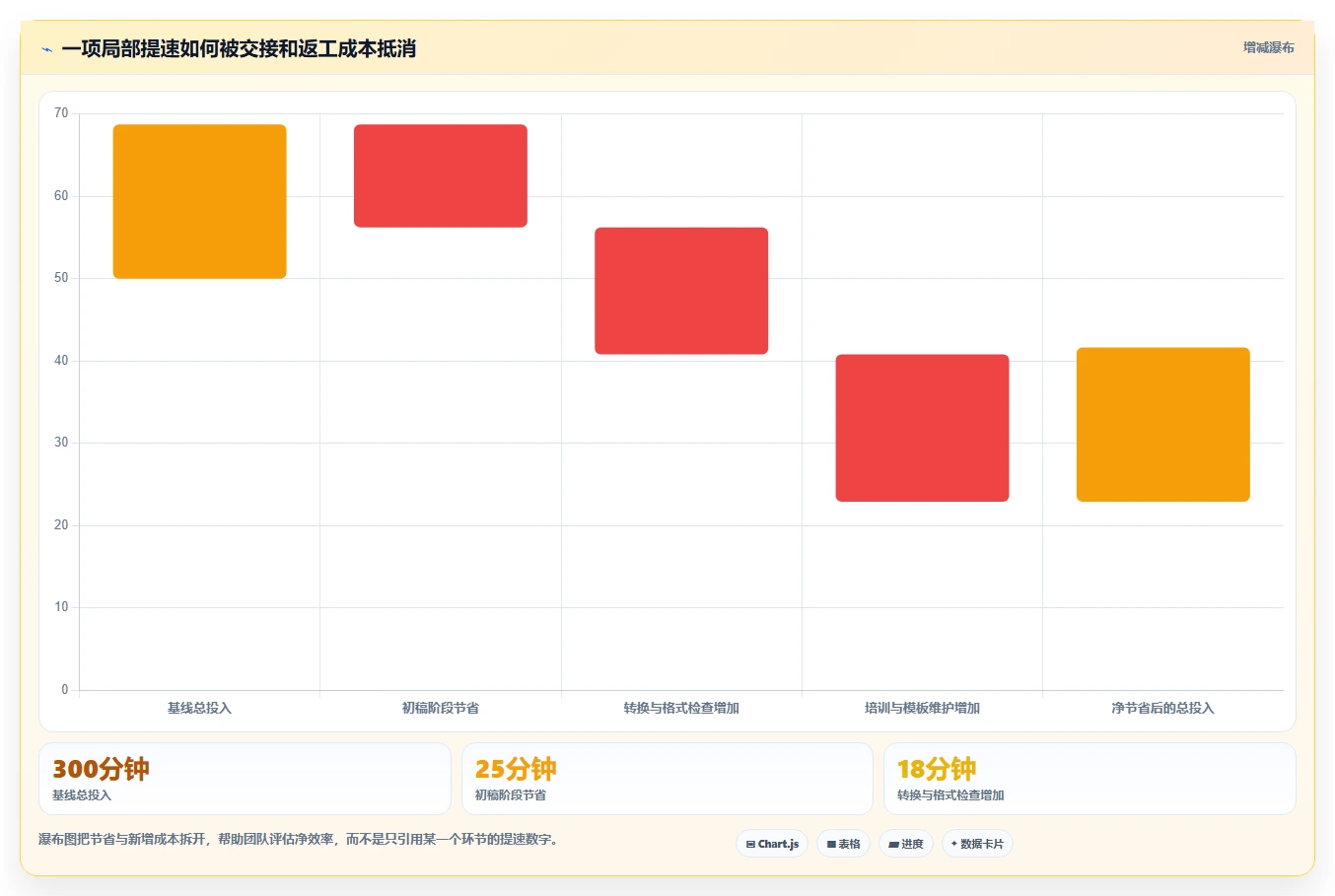Click the chart title 一项局部提速如何被交接和返工成本抵消

click(x=239, y=48)
